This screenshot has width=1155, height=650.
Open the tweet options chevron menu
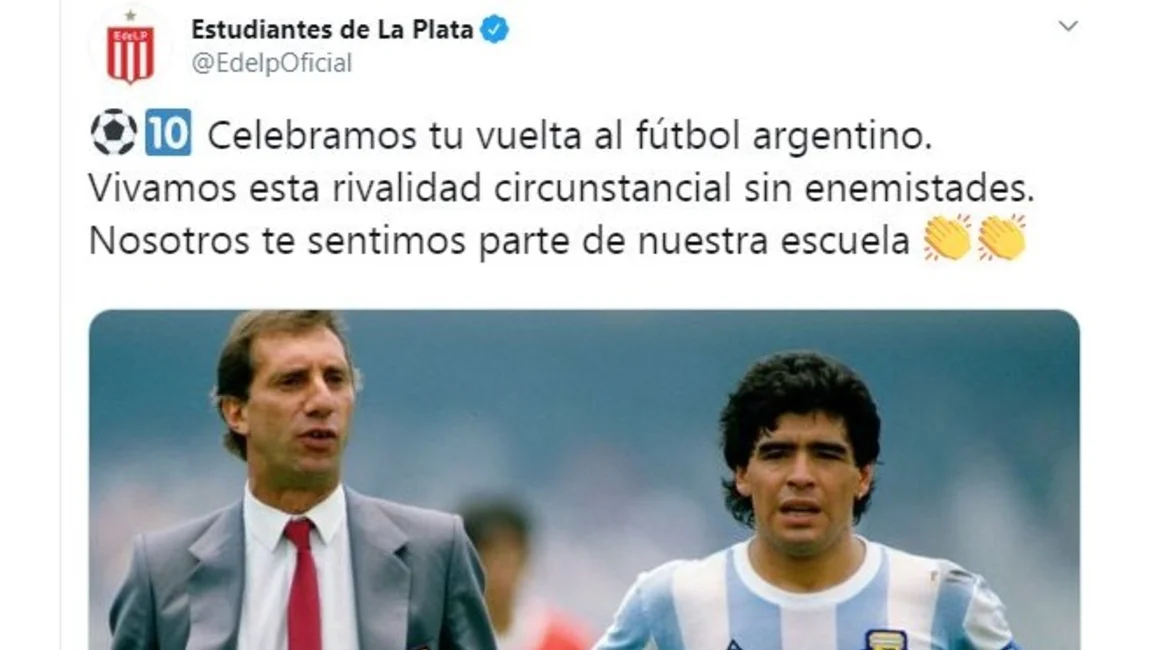pyautogui.click(x=1067, y=27)
